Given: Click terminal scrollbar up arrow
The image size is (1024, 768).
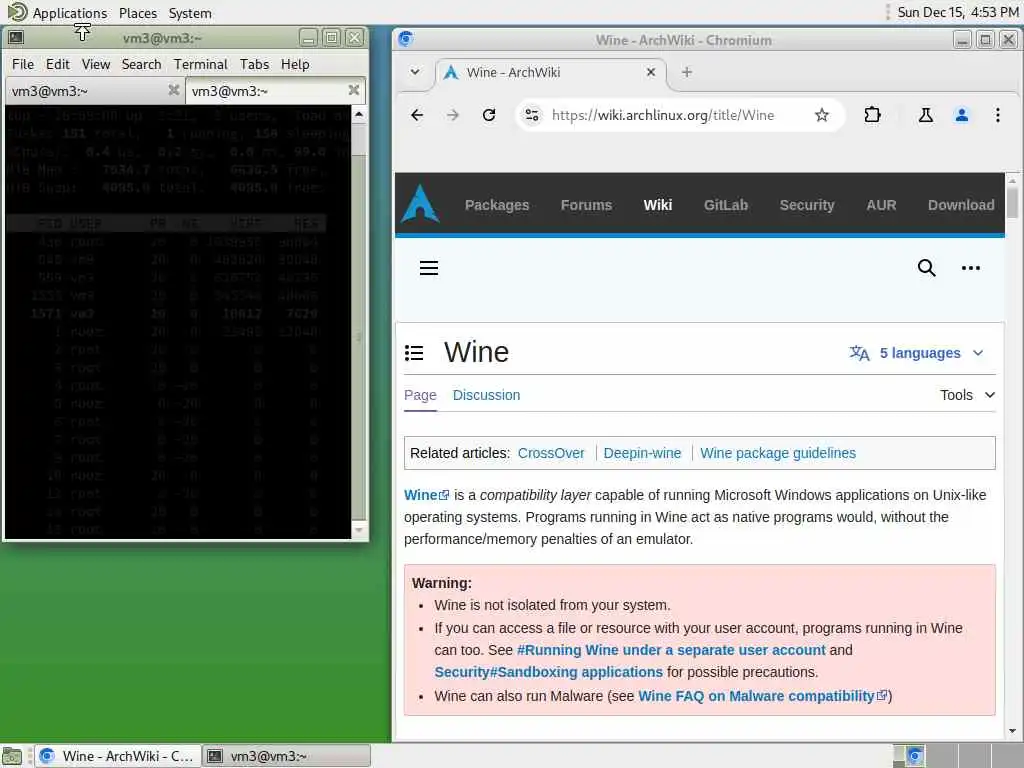Looking at the screenshot, I should click(x=359, y=114).
